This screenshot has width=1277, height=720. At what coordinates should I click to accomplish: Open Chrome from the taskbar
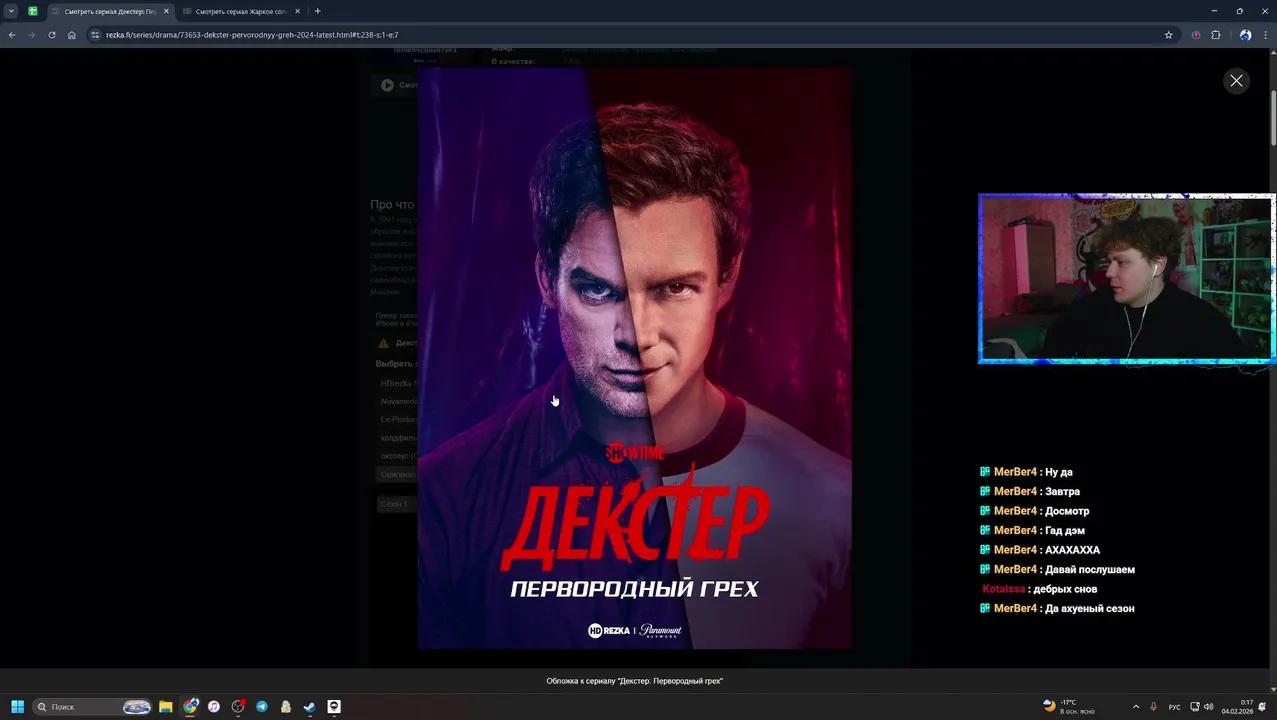pos(190,706)
